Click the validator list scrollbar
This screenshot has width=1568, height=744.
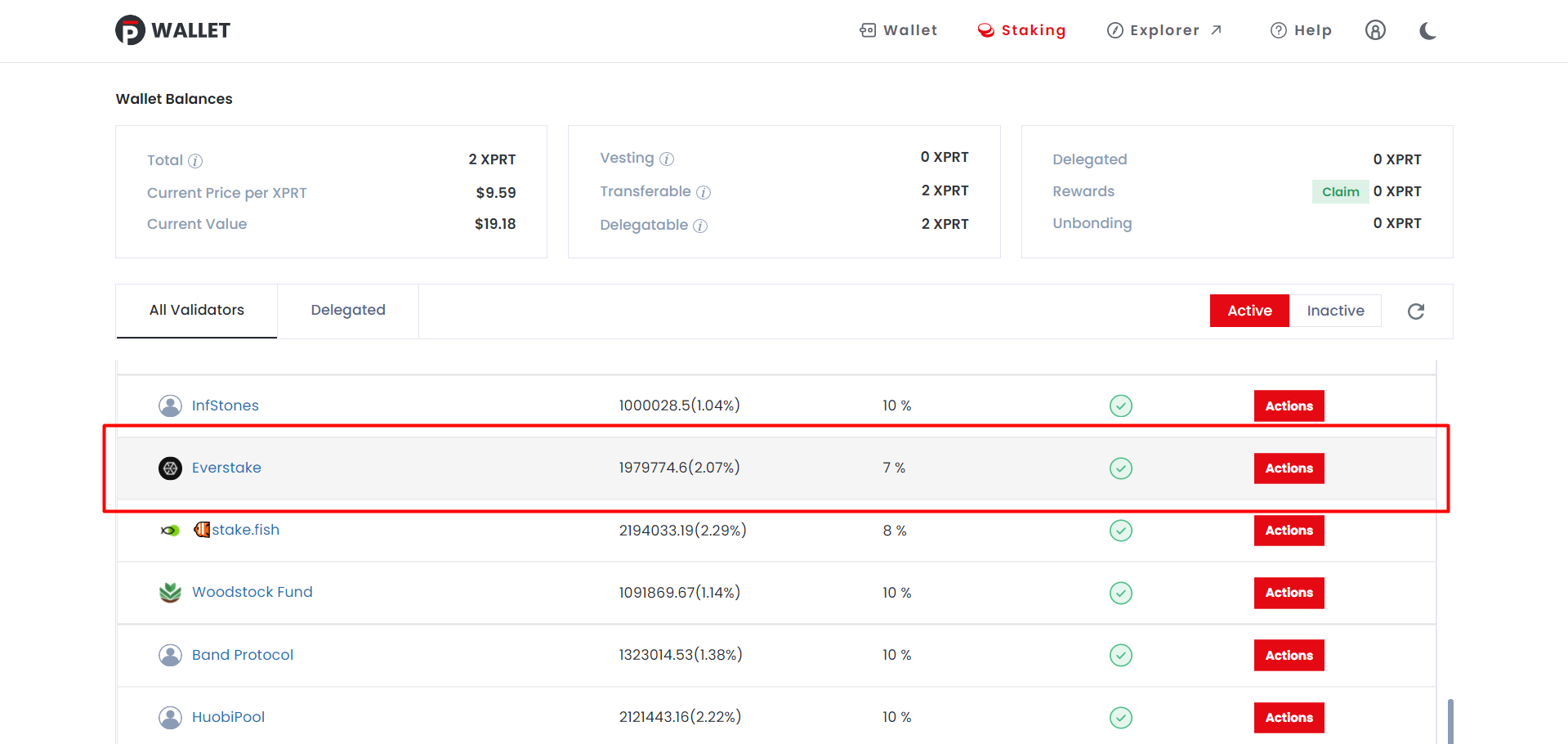pyautogui.click(x=1450, y=721)
